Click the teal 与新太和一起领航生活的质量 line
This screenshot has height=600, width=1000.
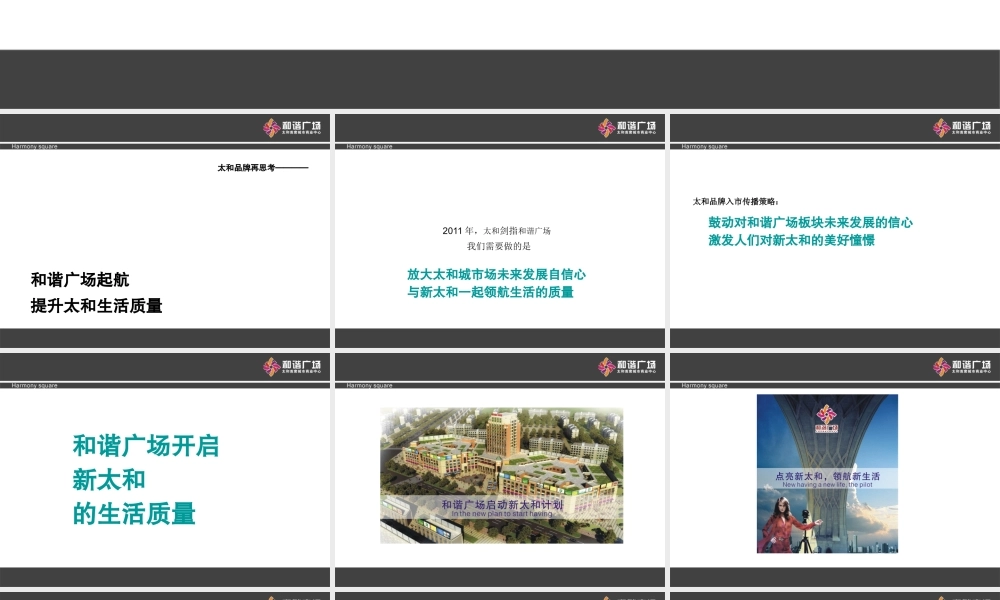[x=490, y=292]
